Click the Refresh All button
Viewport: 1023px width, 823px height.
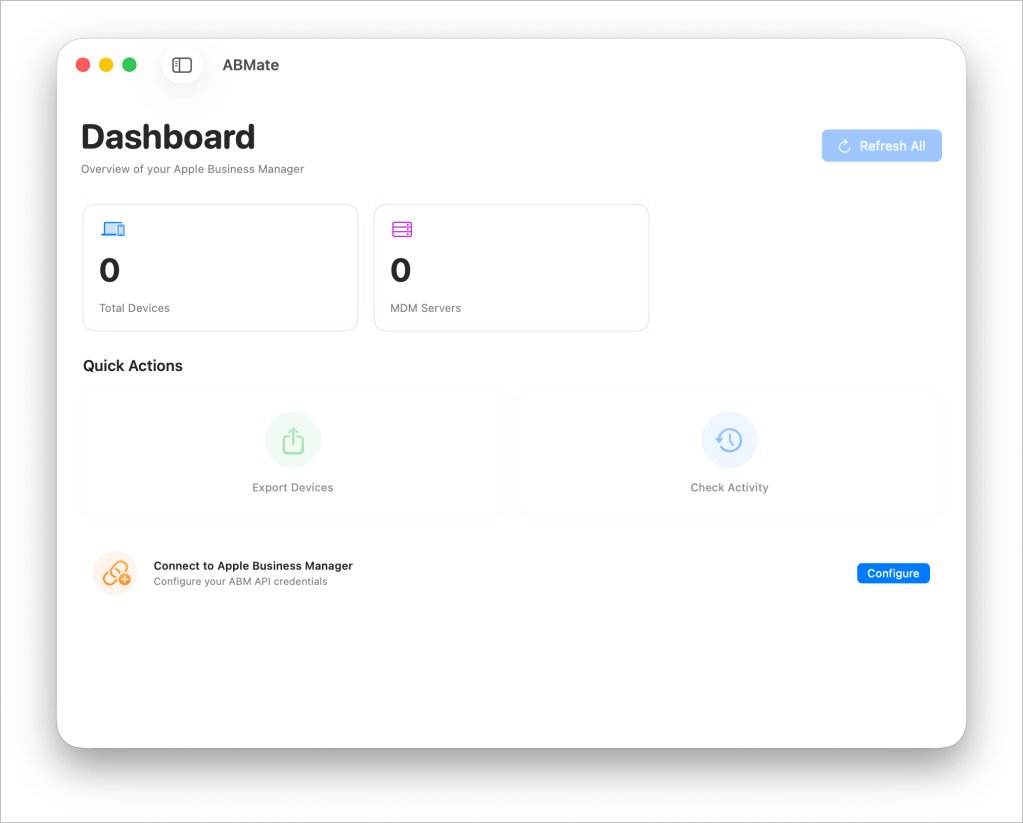click(881, 146)
